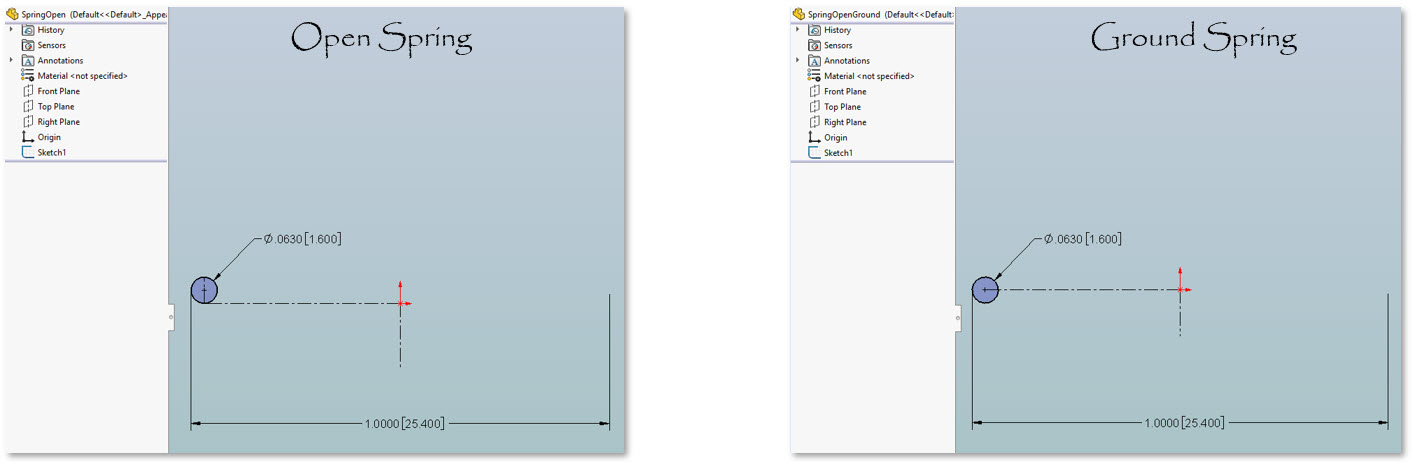
Task: Select 'Right Plane' label in SpringOpenGround tree
Action: click(x=845, y=122)
